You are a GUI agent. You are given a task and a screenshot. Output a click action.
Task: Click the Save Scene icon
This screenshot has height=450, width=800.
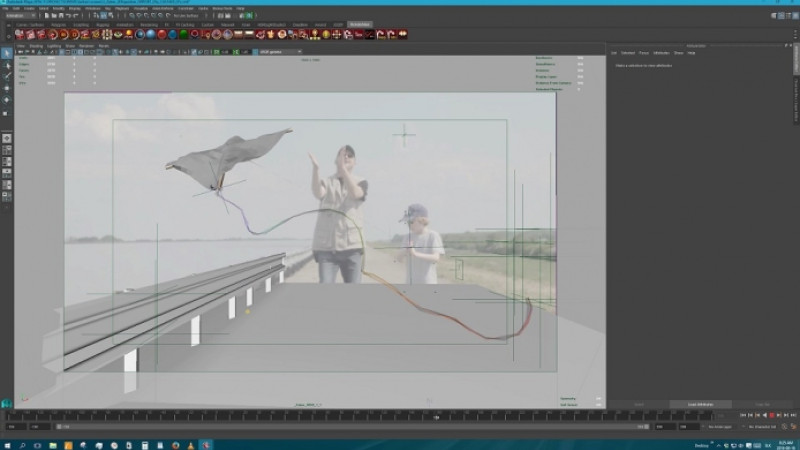click(60, 16)
